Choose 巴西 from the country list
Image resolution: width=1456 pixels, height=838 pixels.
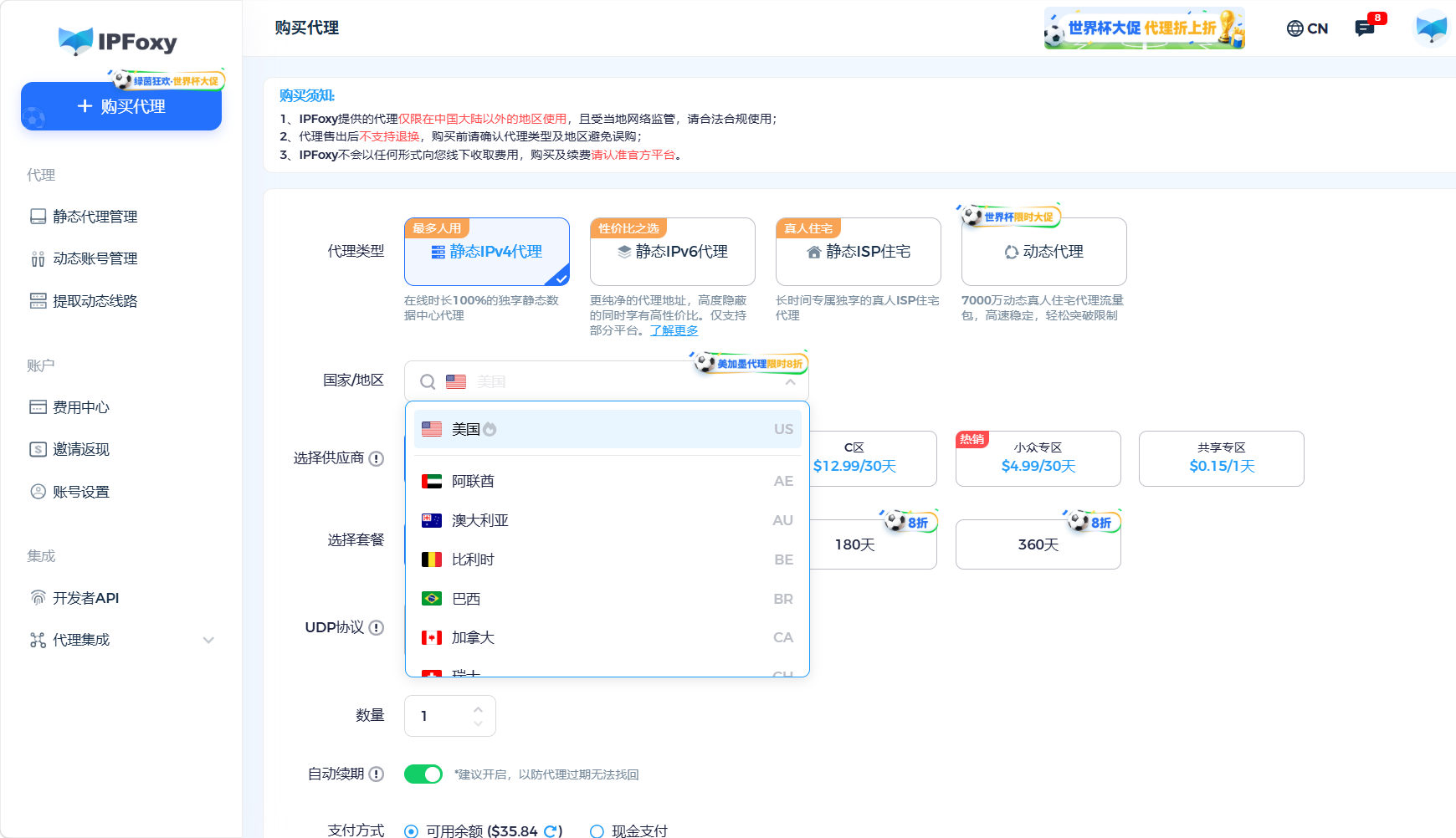point(608,599)
